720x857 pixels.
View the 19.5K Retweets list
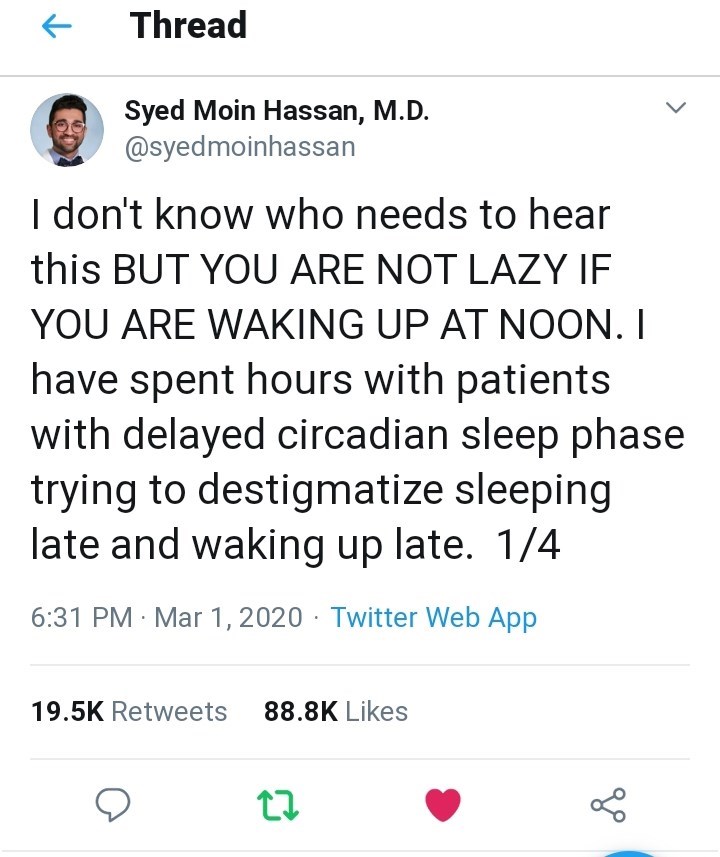pos(129,711)
